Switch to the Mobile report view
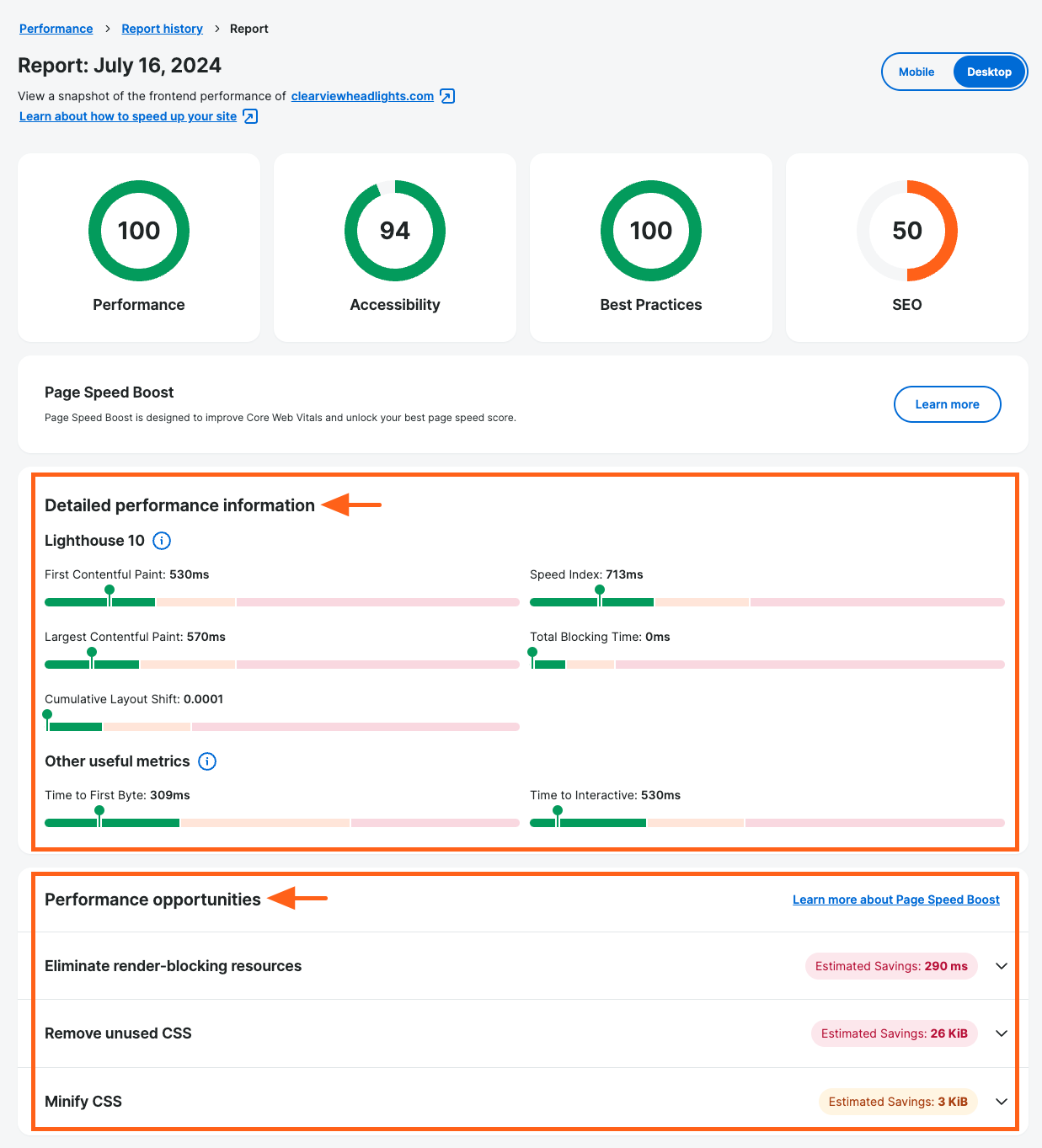This screenshot has height=1148, width=1042. click(x=916, y=72)
